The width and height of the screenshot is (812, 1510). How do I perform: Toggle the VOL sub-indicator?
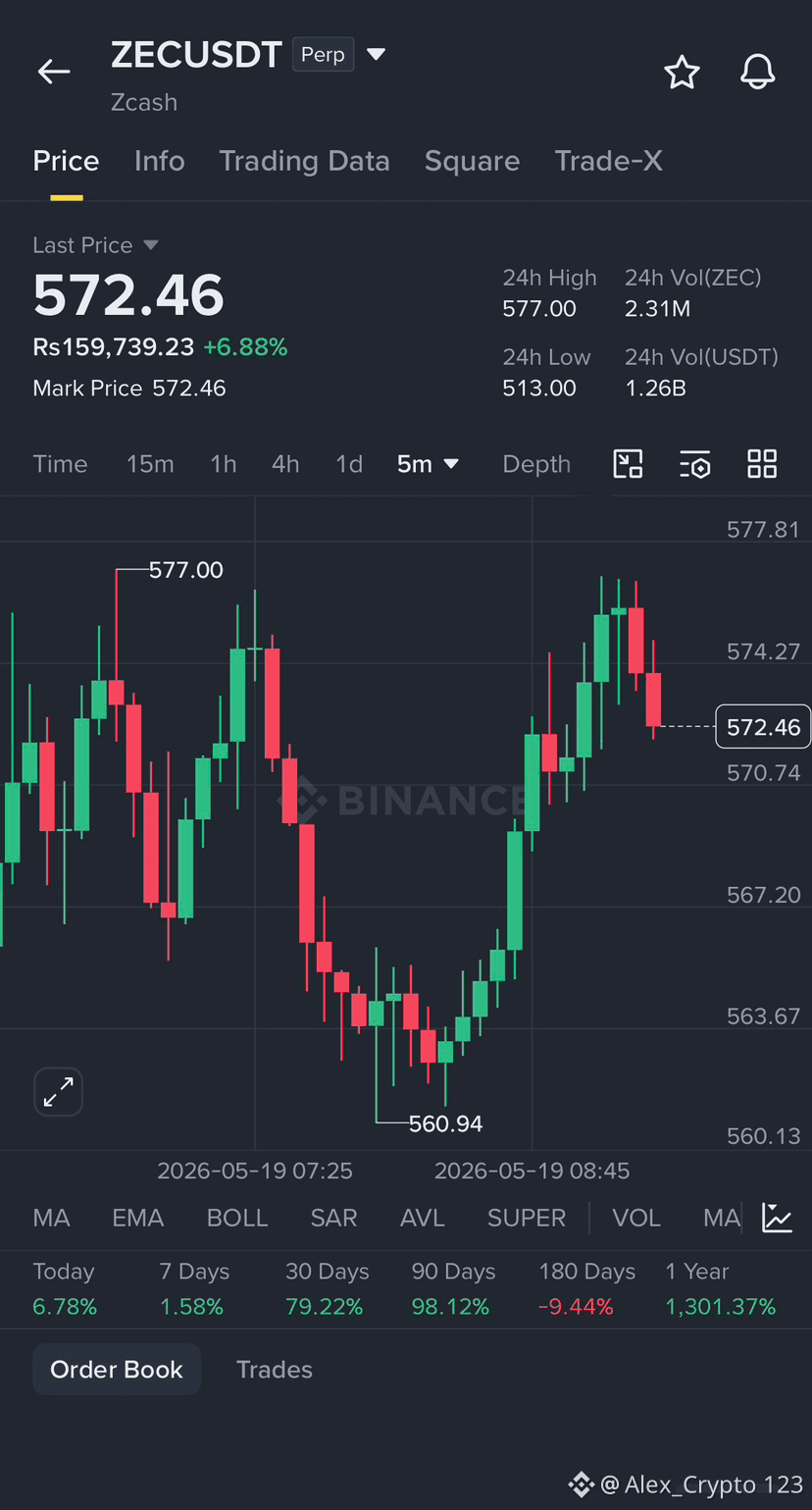pos(636,1218)
